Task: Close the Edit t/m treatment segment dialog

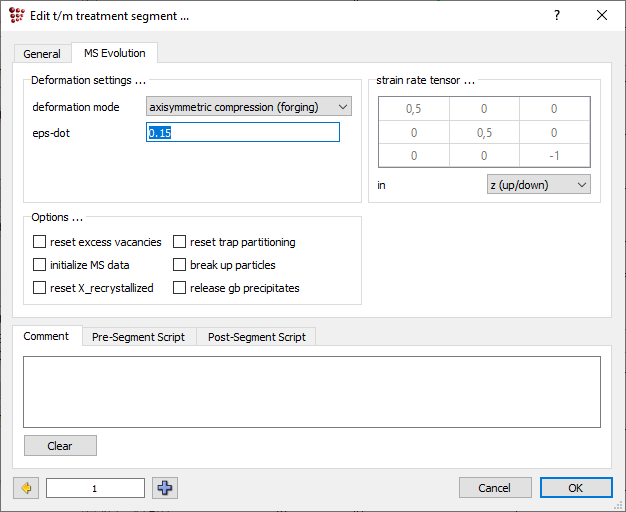Action: [601, 15]
